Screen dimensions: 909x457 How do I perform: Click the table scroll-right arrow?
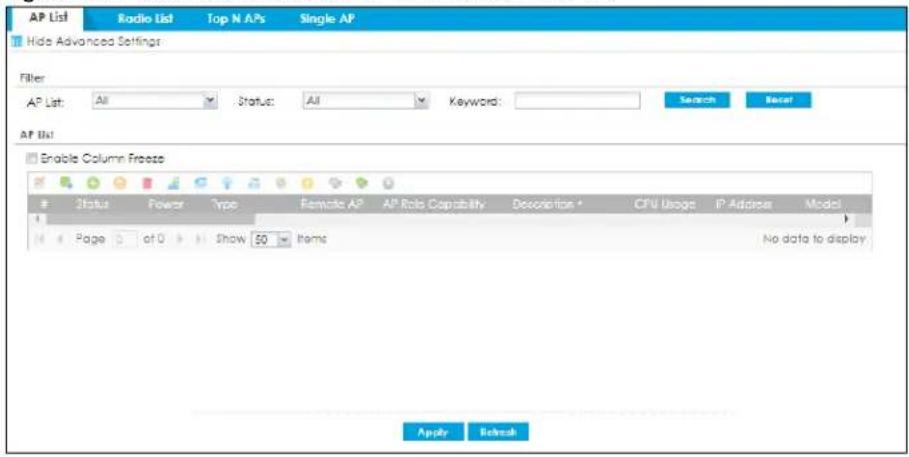846,219
